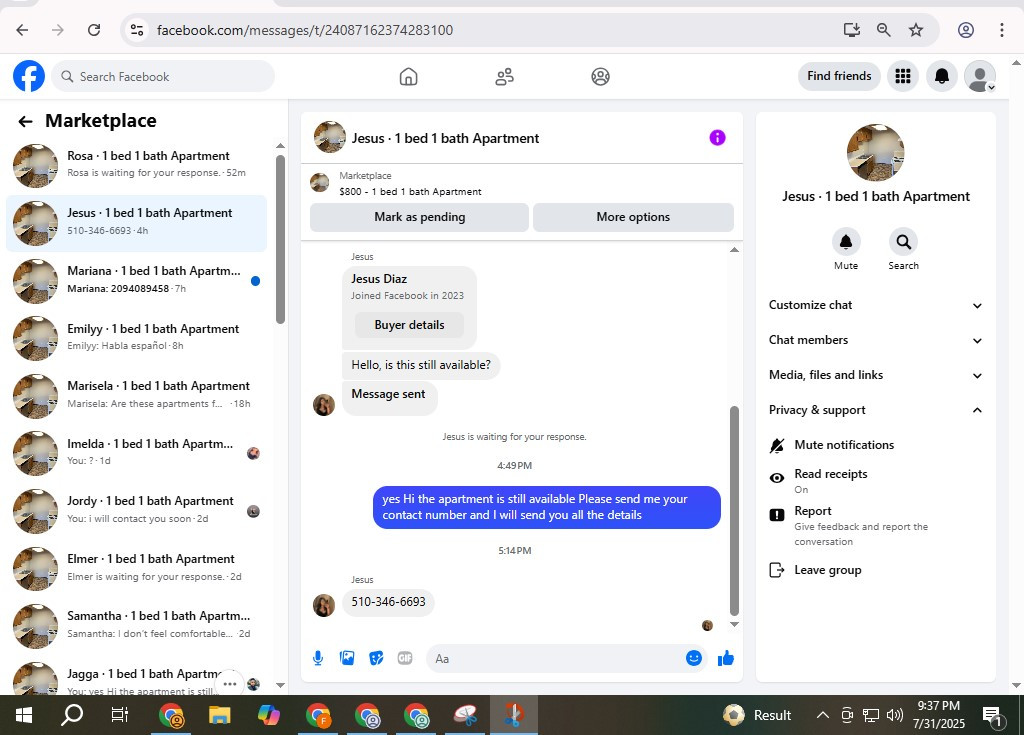Open Windows Start menu
This screenshot has height=735, width=1024.
pyautogui.click(x=24, y=715)
